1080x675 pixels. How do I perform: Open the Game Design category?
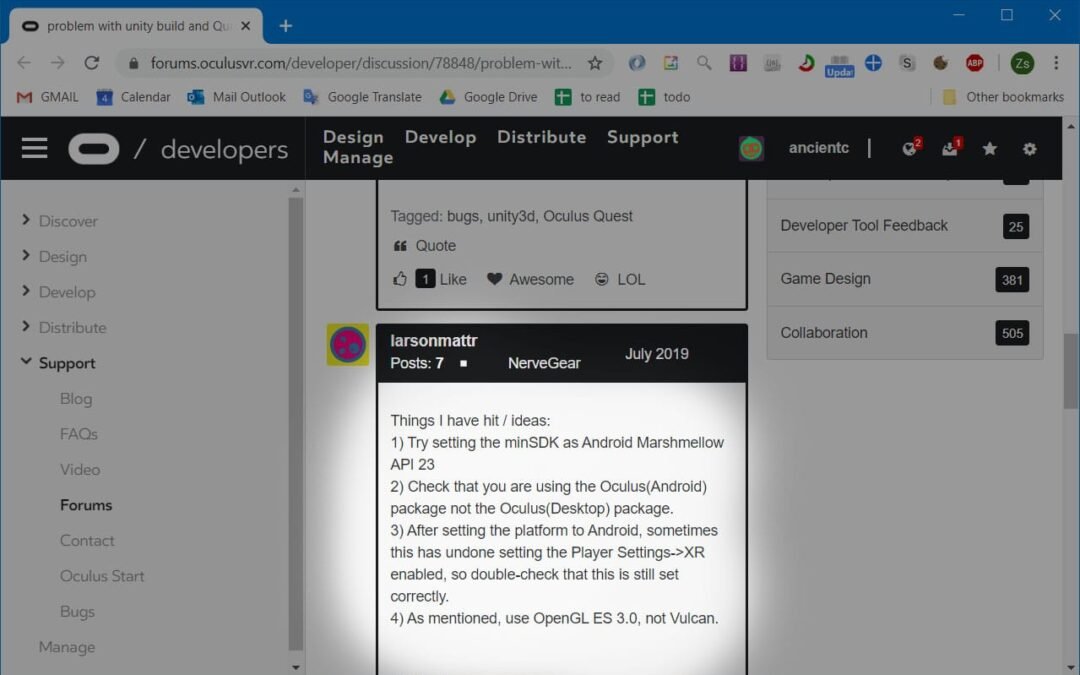pyautogui.click(x=825, y=279)
